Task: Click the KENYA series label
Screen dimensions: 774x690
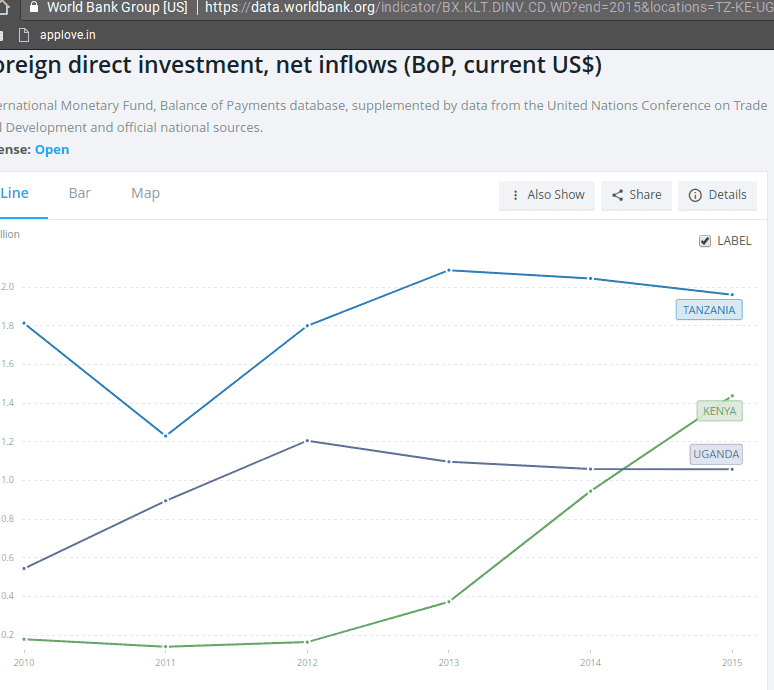Action: pos(719,411)
